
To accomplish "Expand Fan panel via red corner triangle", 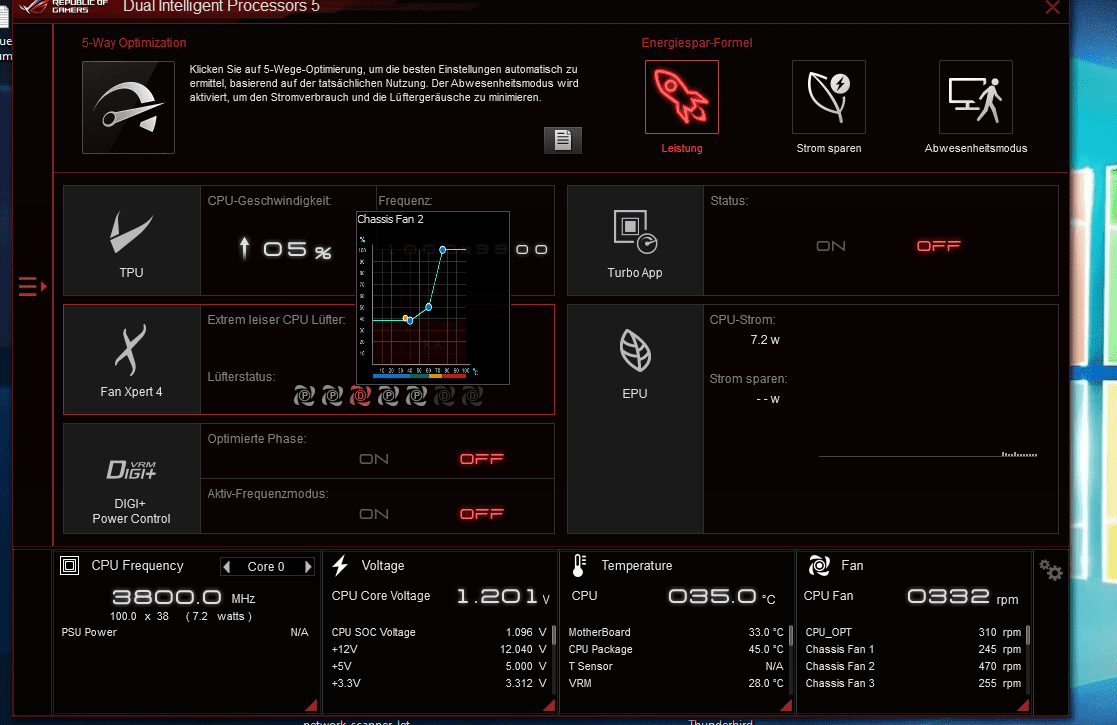I will pos(1024,705).
